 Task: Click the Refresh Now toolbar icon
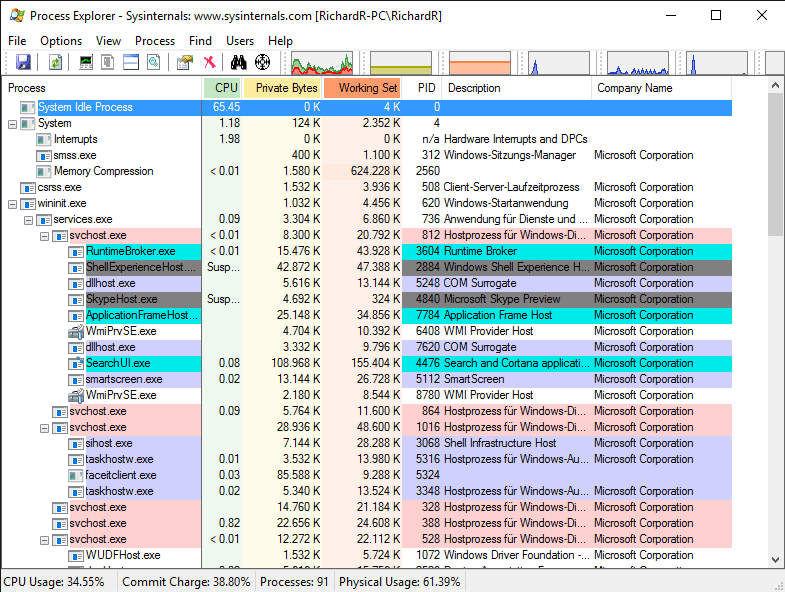coord(55,62)
